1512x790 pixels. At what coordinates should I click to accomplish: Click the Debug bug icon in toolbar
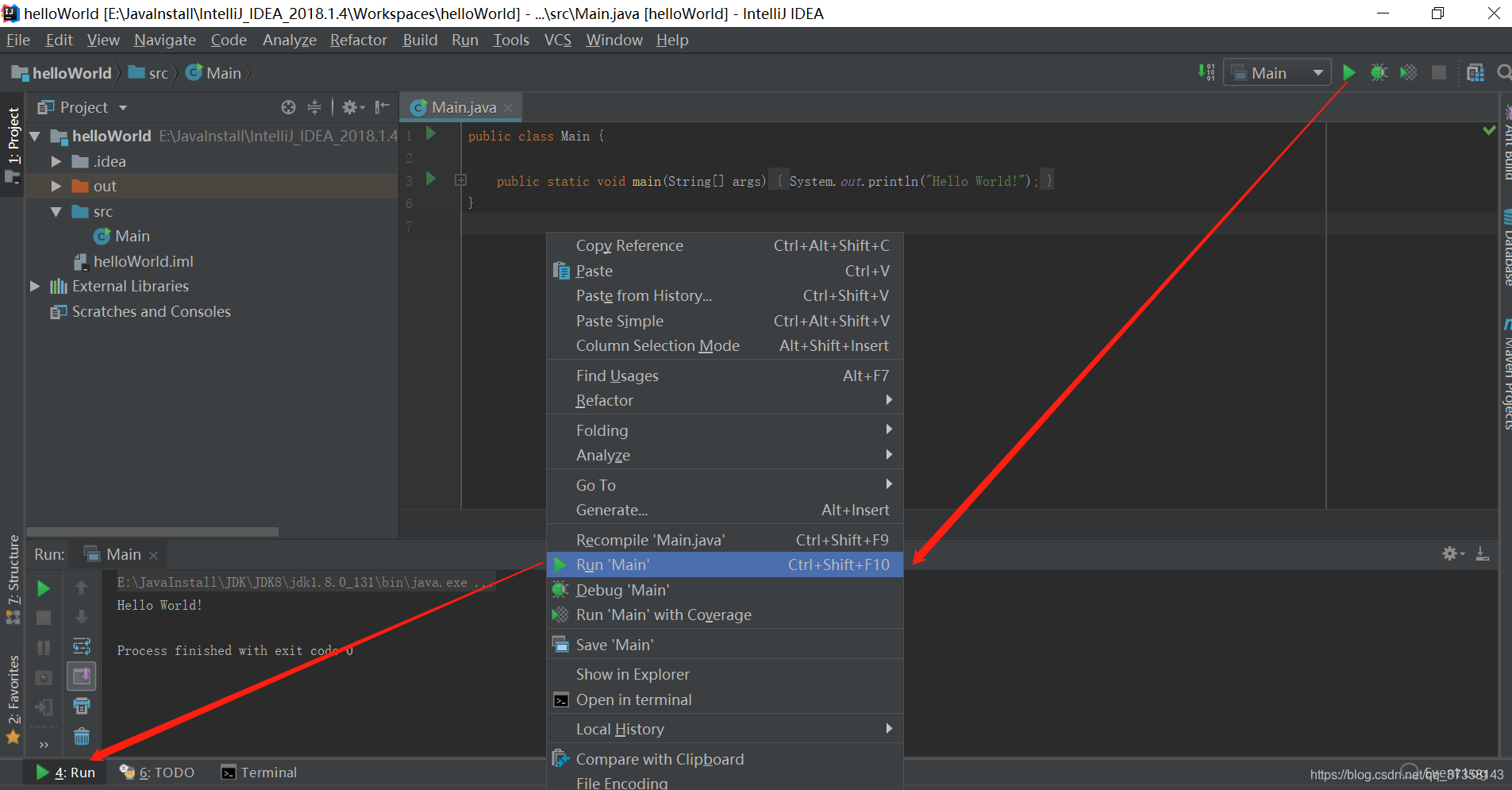click(1379, 73)
